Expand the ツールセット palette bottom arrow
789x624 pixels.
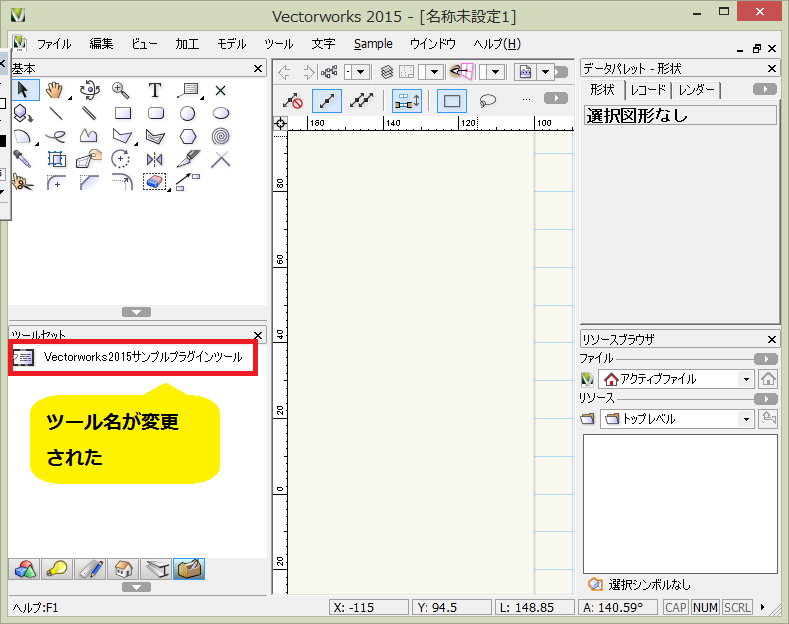[x=136, y=587]
